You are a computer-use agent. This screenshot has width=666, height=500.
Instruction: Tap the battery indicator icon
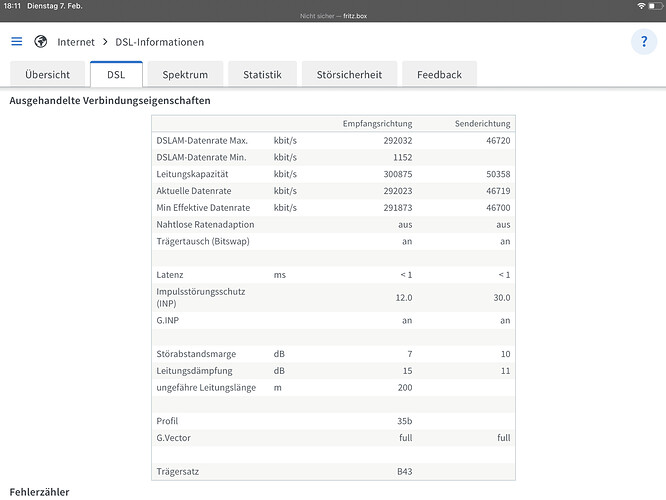655,6
